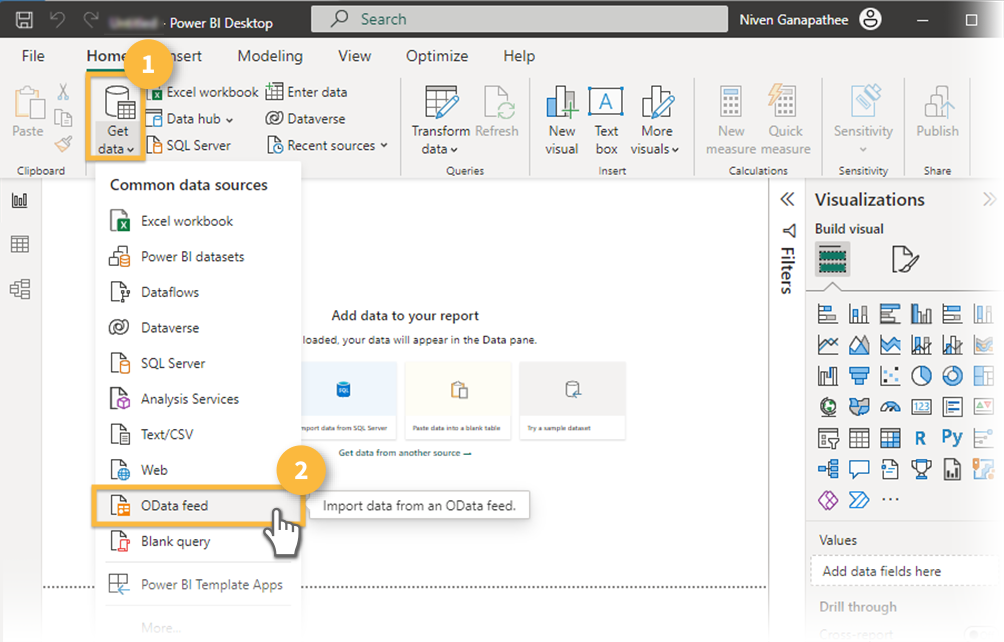Select the Donut chart visual icon
The image size is (1004, 642).
(x=952, y=376)
